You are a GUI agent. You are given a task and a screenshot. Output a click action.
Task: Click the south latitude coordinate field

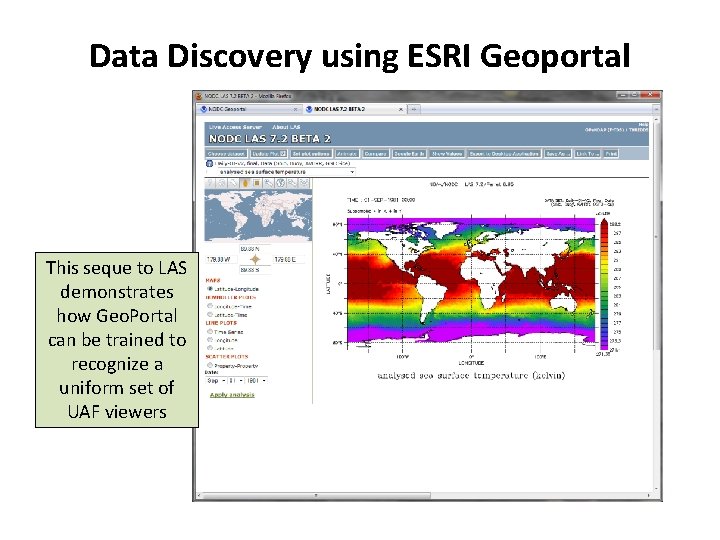(x=254, y=270)
